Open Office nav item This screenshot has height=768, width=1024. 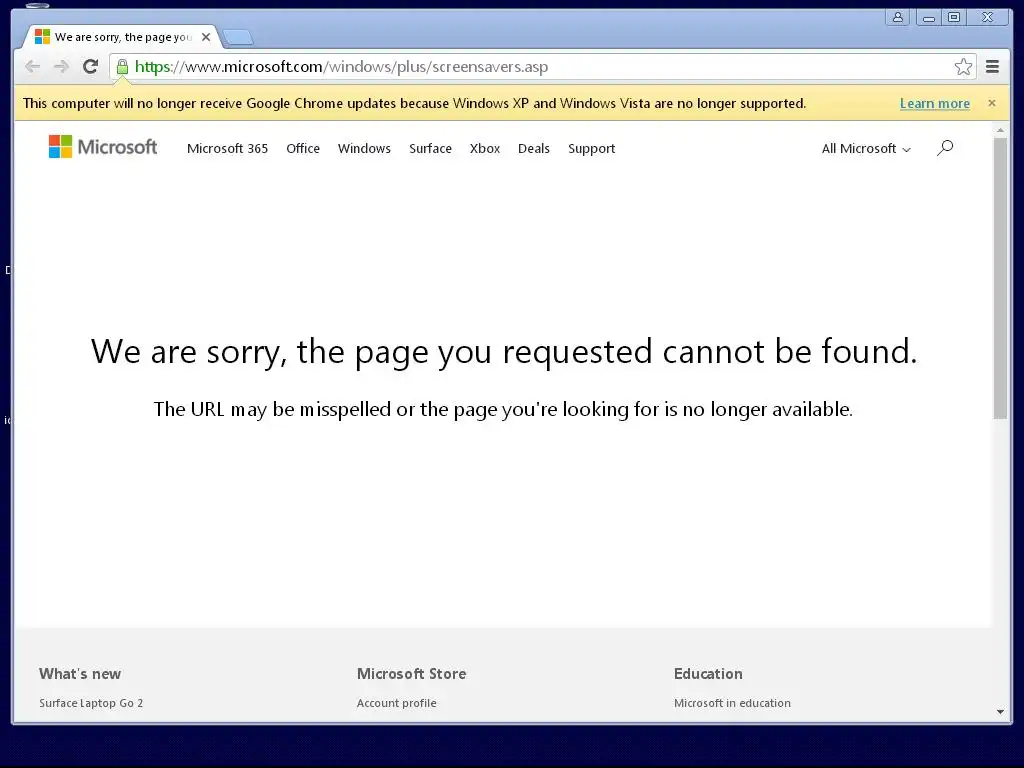coord(303,148)
